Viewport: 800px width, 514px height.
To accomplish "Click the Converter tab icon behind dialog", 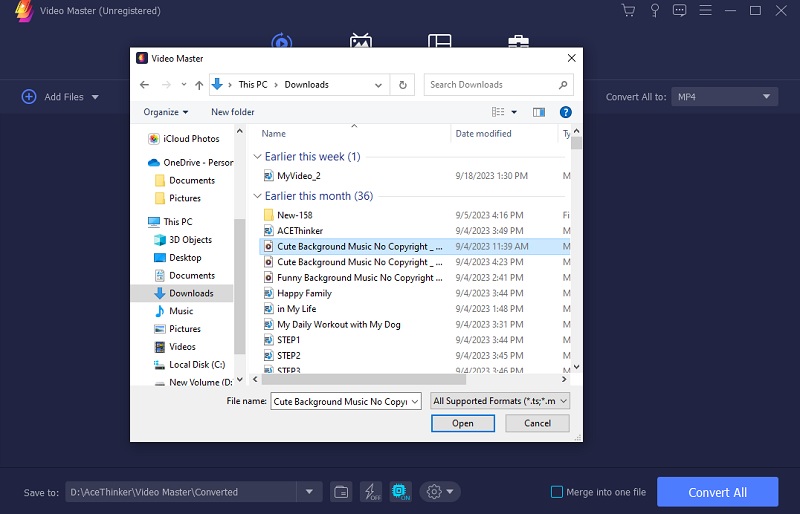I will click(x=282, y=40).
